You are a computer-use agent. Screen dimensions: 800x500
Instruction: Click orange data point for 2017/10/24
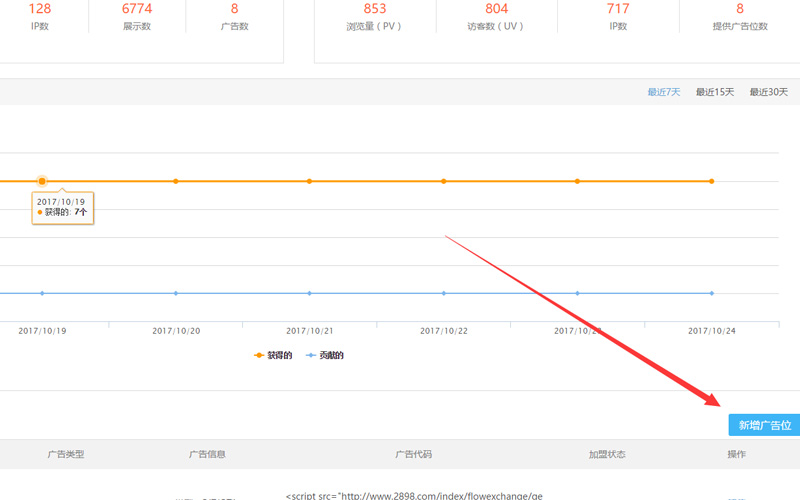pos(711,181)
